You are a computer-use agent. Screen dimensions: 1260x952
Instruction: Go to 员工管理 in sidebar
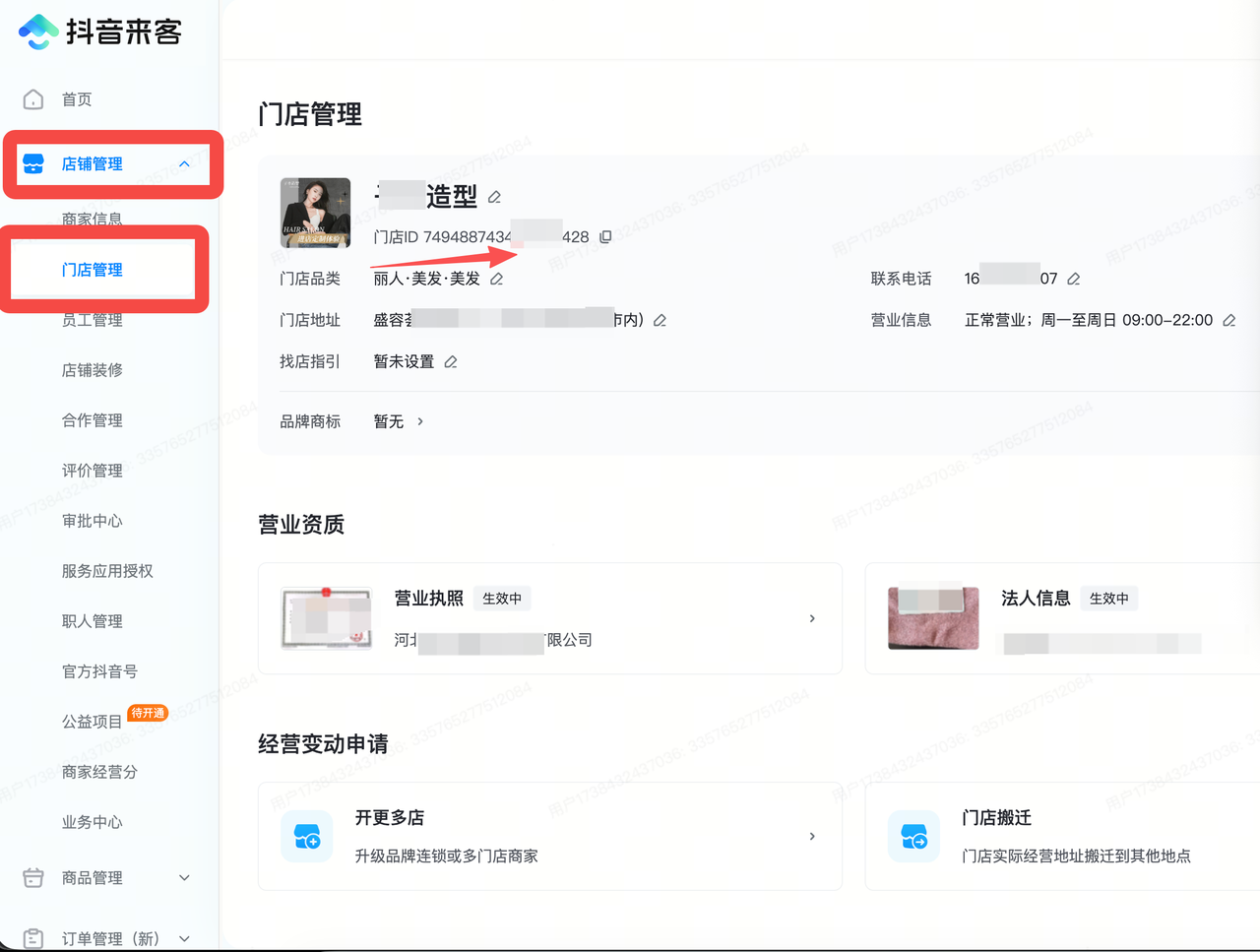[x=93, y=320]
